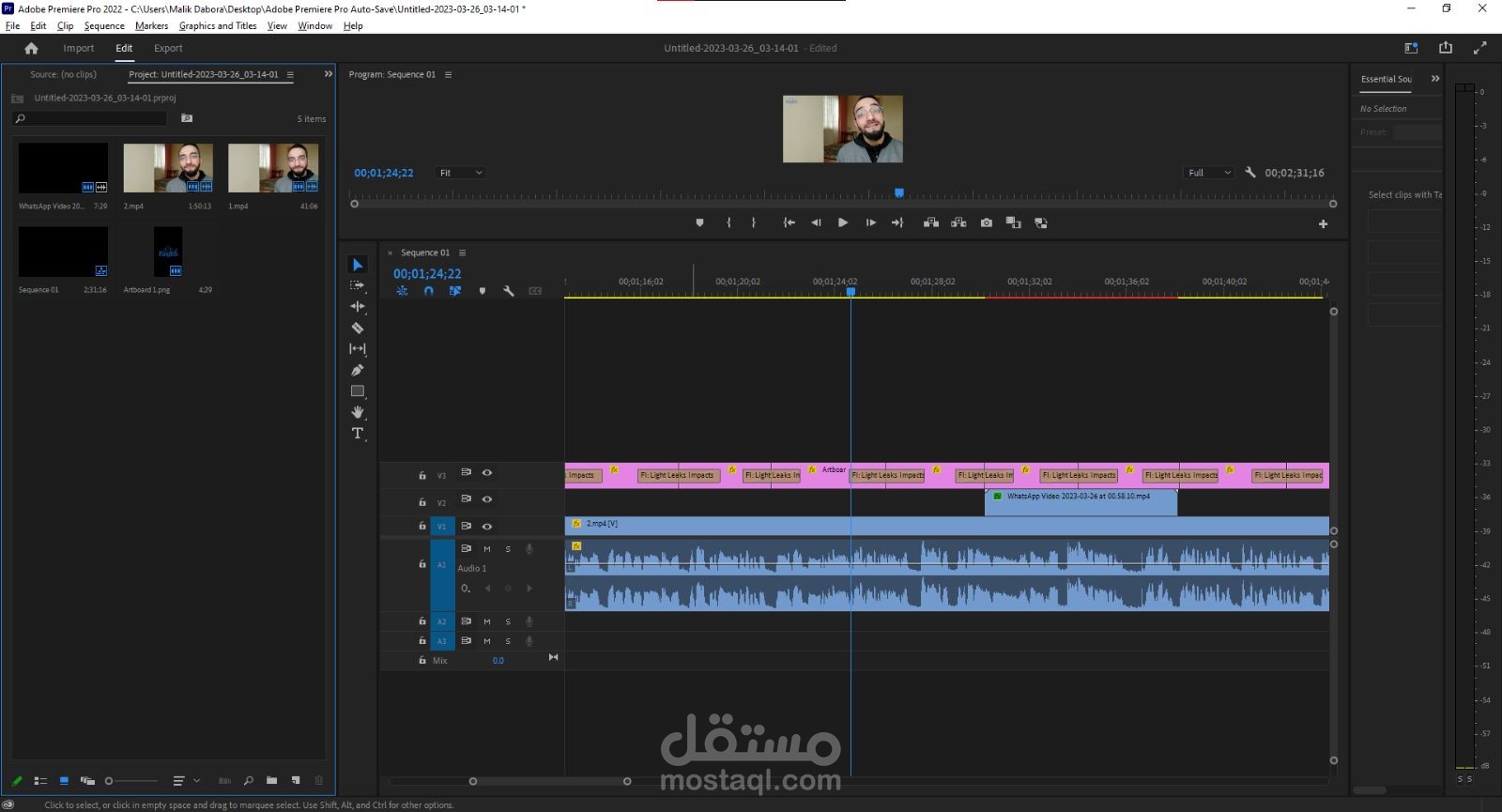This screenshot has width=1502, height=812.
Task: Hide the V1 track output eye
Action: [x=487, y=526]
